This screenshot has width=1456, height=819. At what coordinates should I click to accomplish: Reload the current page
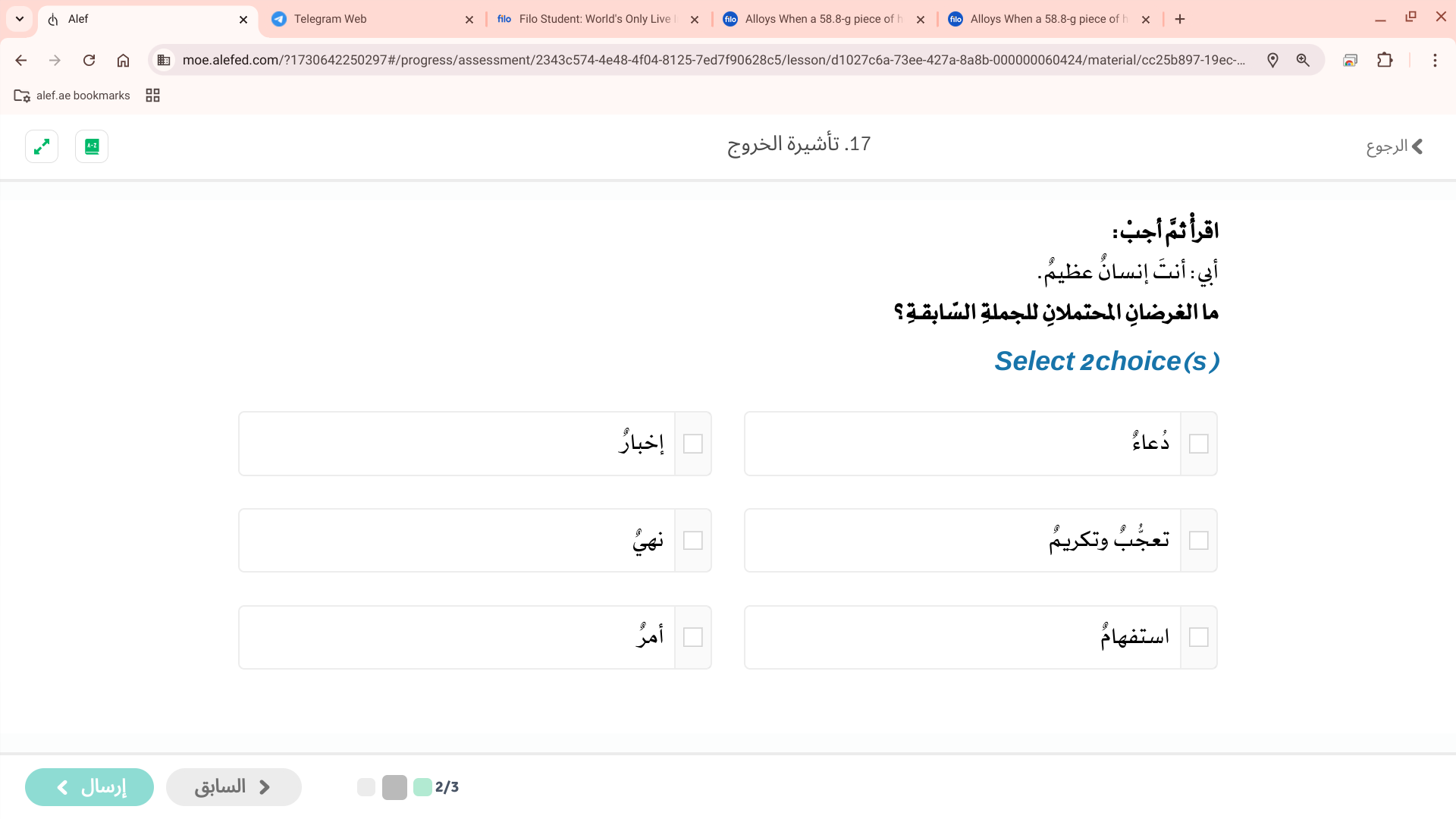coord(89,60)
